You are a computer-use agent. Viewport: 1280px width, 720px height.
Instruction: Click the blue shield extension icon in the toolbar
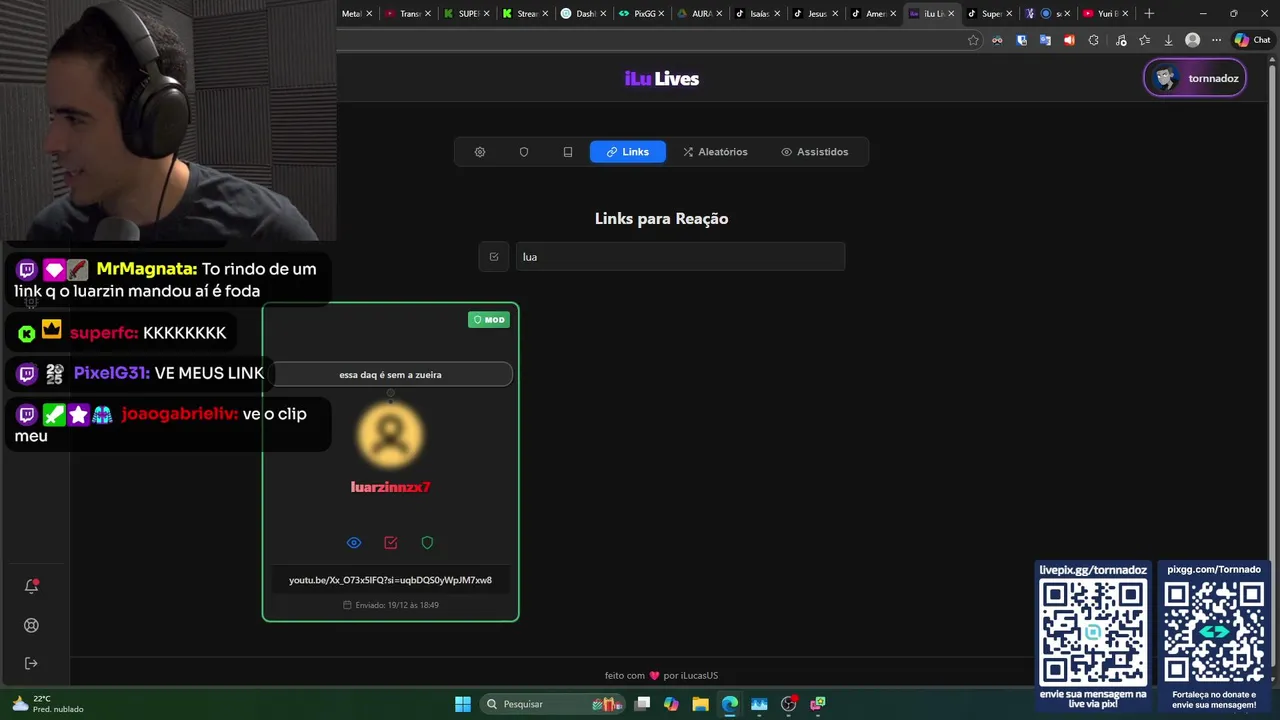pos(1021,41)
